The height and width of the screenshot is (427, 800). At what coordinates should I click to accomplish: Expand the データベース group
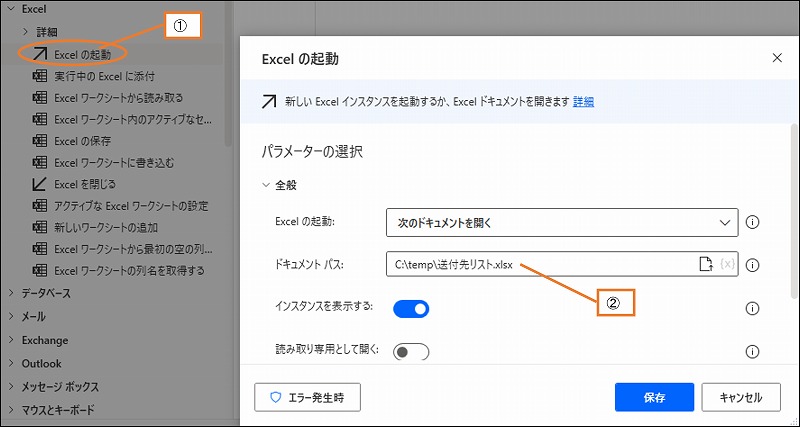pyautogui.click(x=11, y=293)
